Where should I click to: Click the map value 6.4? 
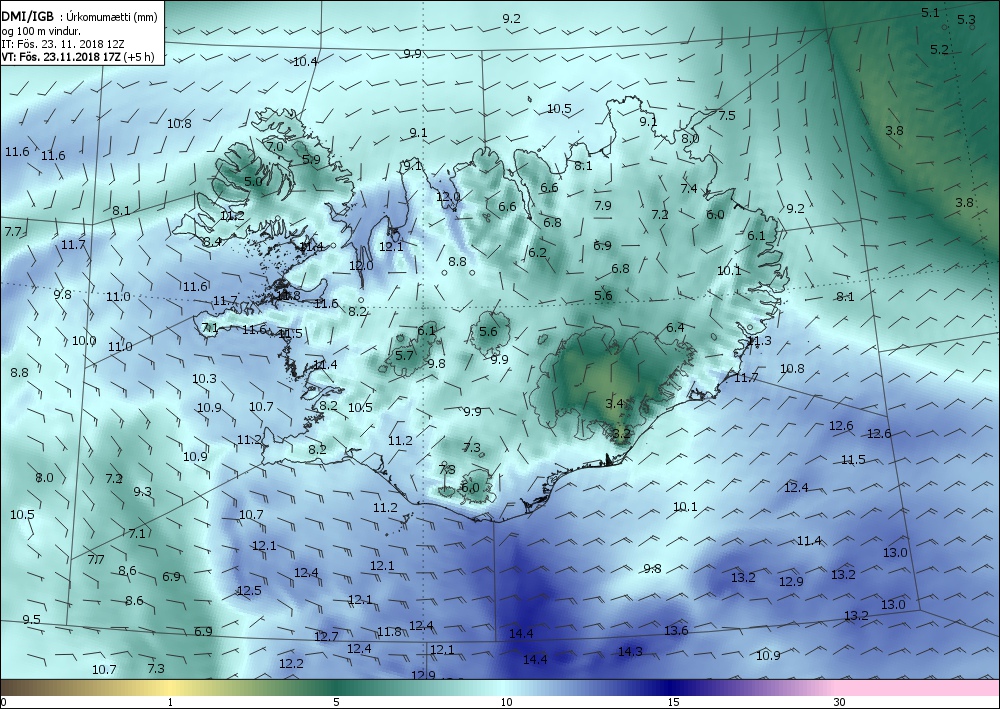coord(675,327)
